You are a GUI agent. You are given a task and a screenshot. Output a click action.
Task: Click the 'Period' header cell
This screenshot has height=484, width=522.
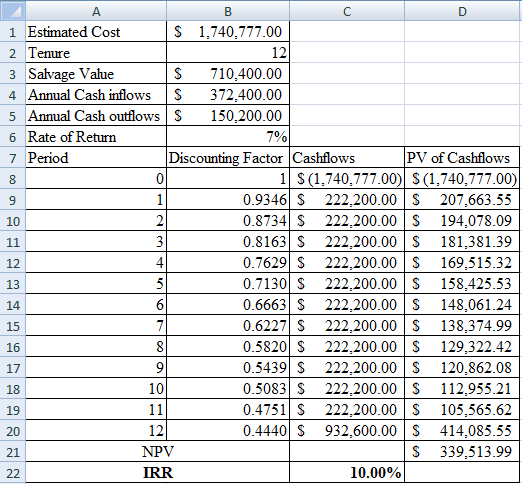pyautogui.click(x=96, y=158)
